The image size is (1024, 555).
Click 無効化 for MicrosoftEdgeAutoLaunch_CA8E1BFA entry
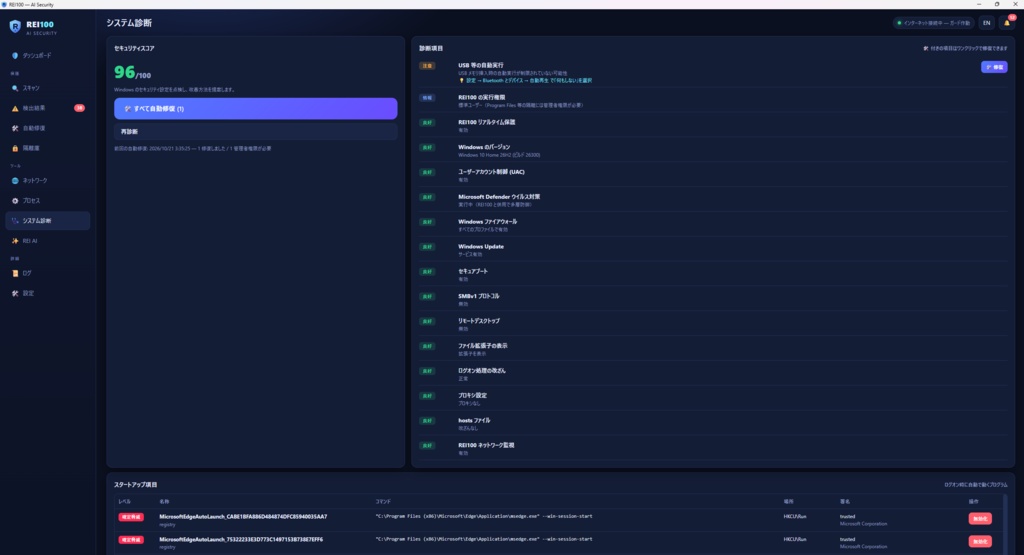(x=980, y=518)
